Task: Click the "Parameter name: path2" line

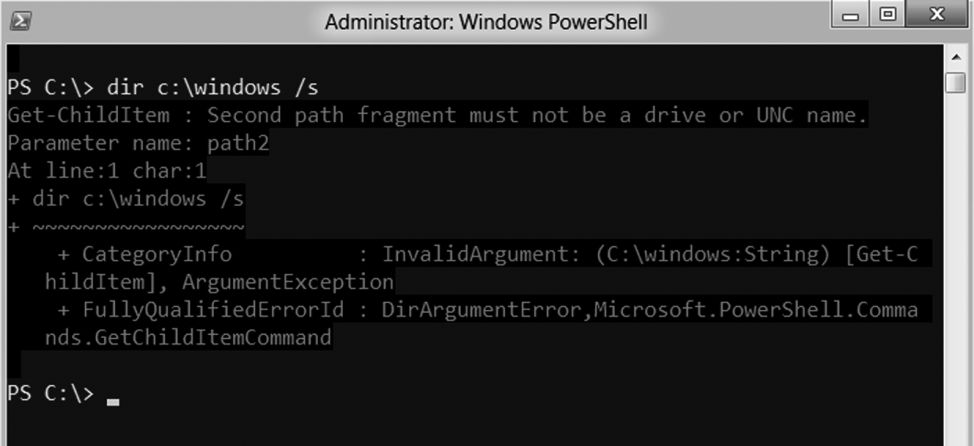Action: click(138, 144)
